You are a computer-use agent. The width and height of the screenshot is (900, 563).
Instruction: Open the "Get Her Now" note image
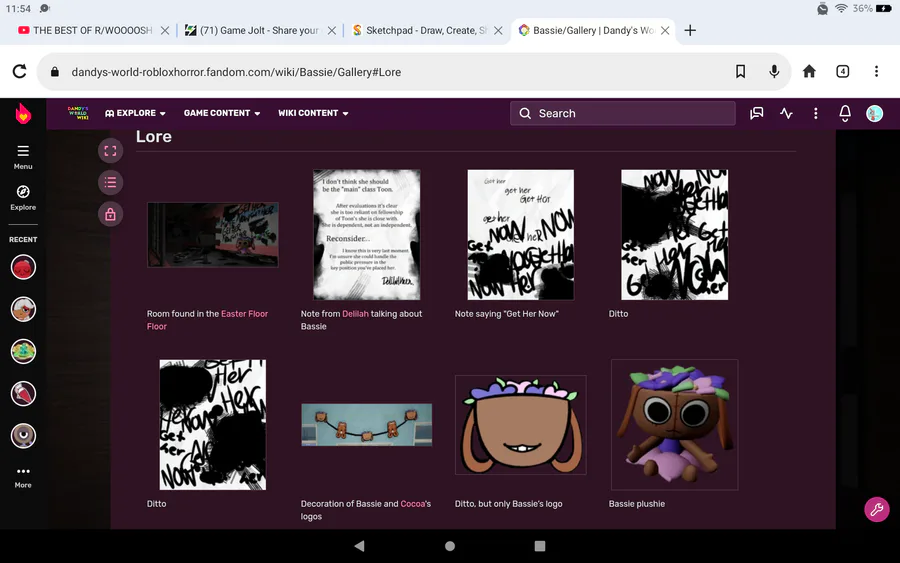pyautogui.click(x=521, y=235)
